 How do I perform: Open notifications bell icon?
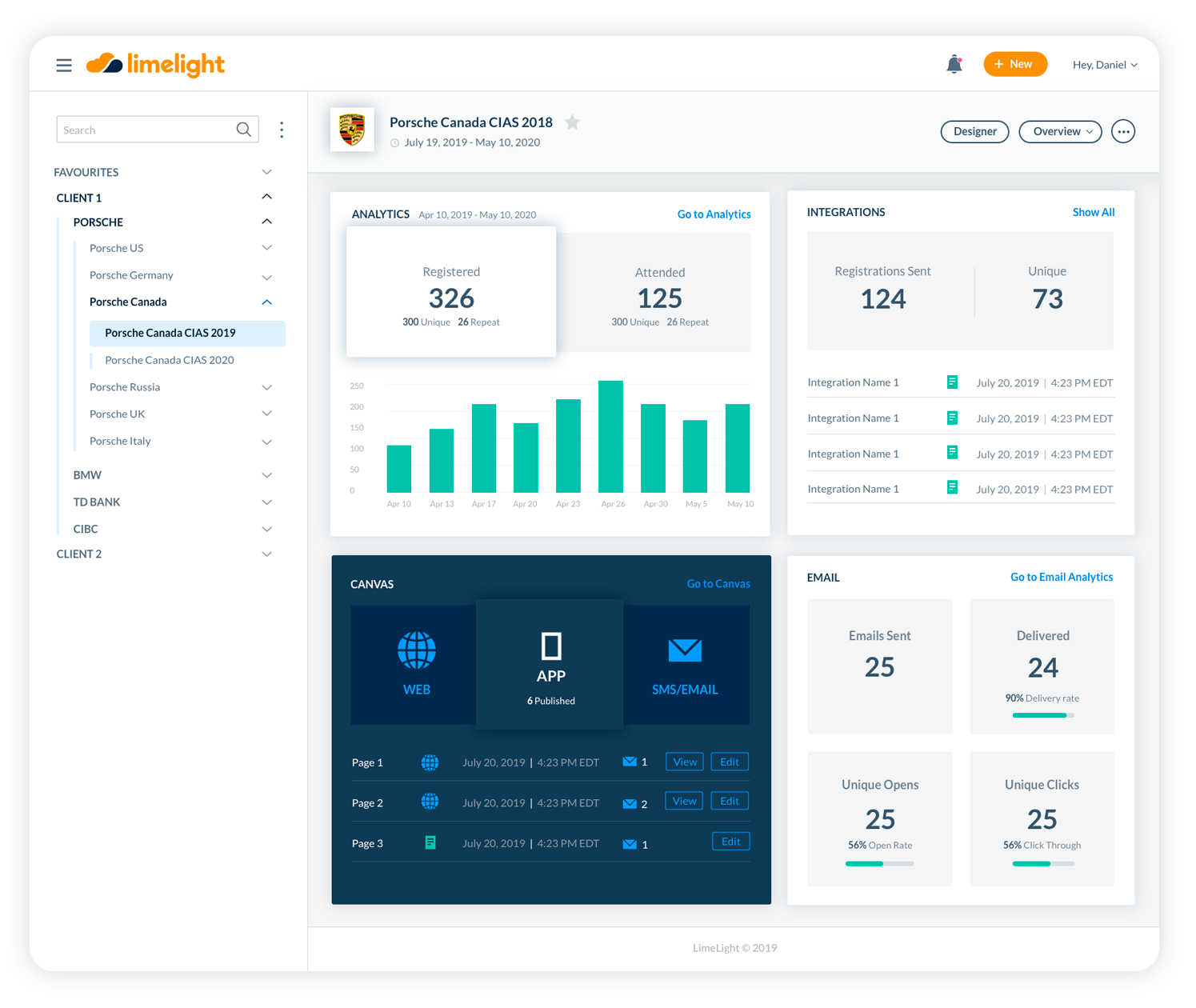click(954, 64)
